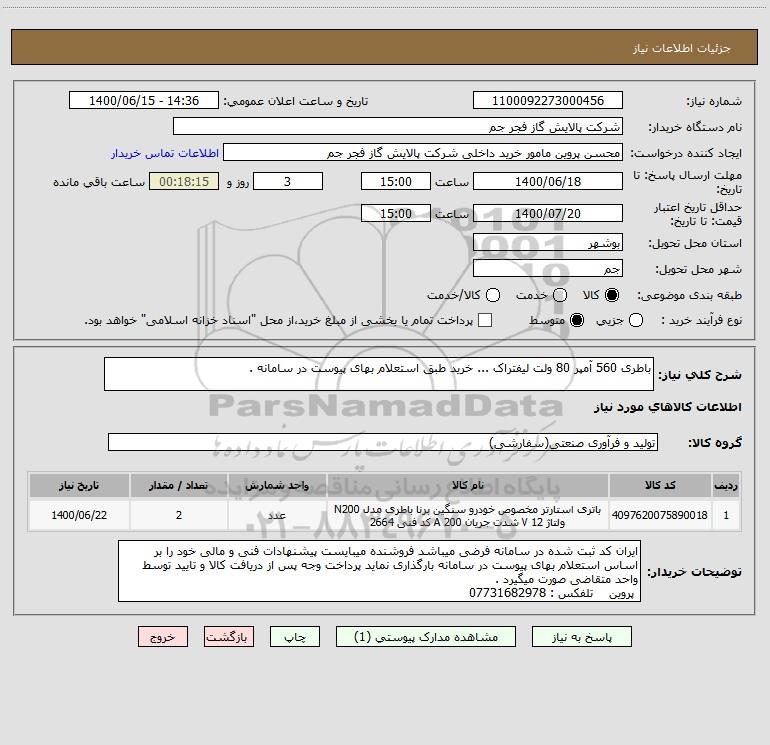Image resolution: width=770 pixels, height=745 pixels.
Task: Click the buyer organization name field
Action: pos(398,127)
